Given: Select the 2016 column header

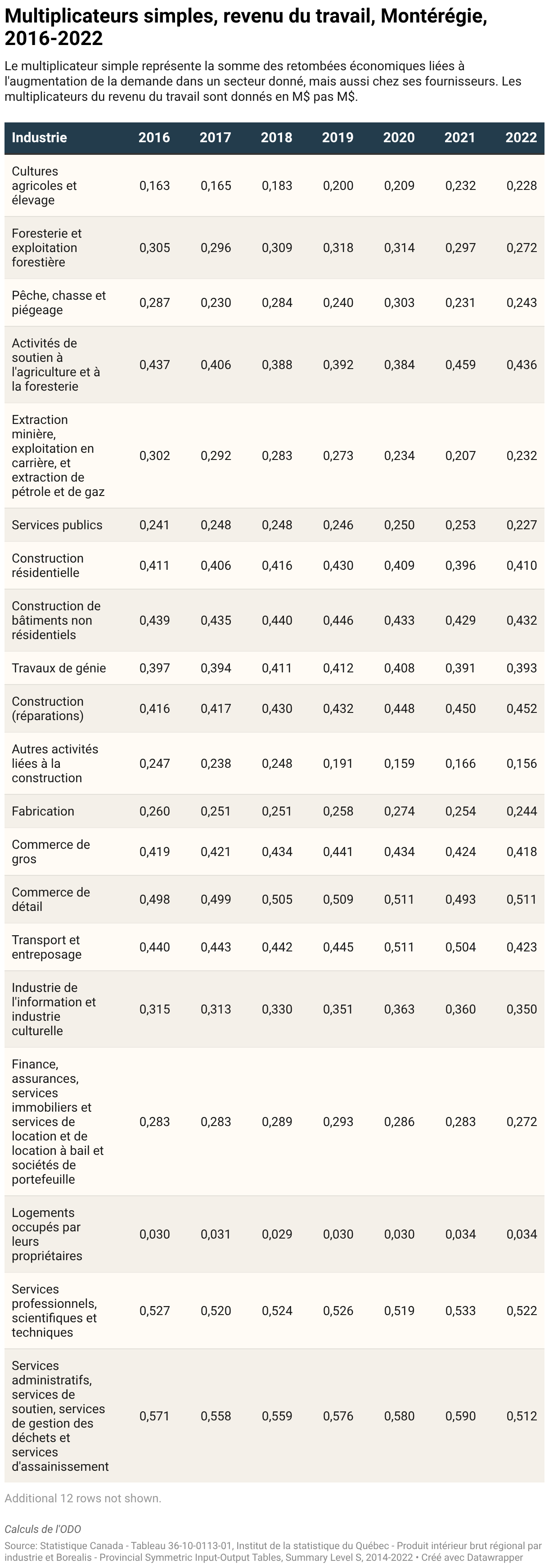Looking at the screenshot, I should (154, 138).
